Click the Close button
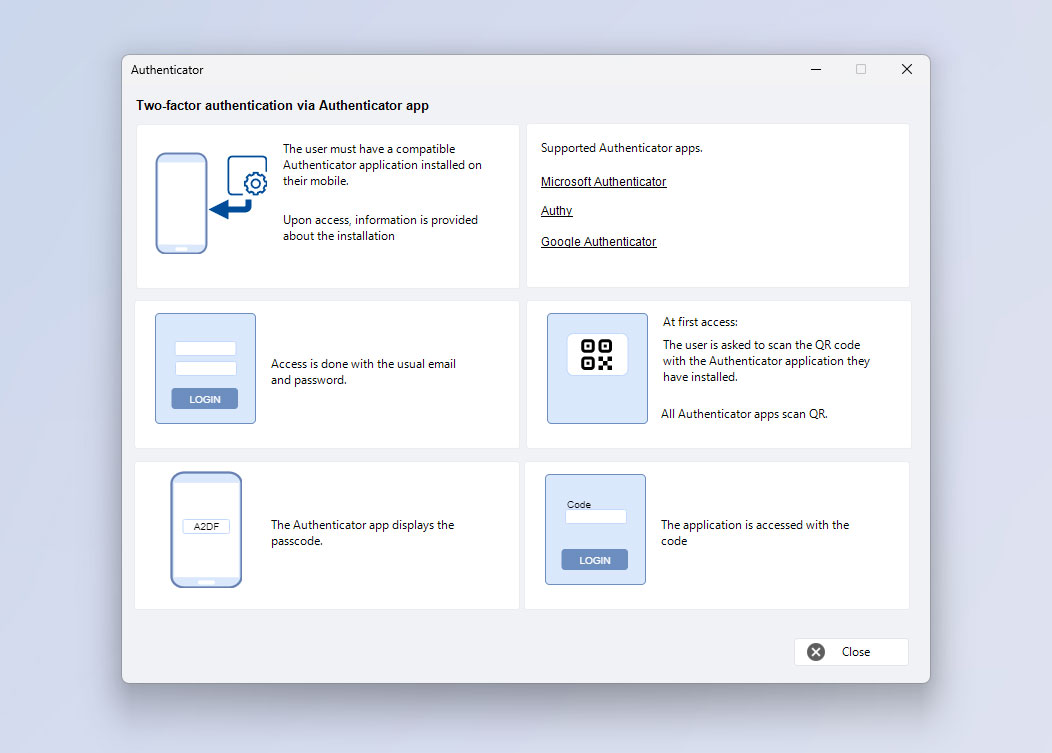The image size is (1052, 753). [x=851, y=652]
